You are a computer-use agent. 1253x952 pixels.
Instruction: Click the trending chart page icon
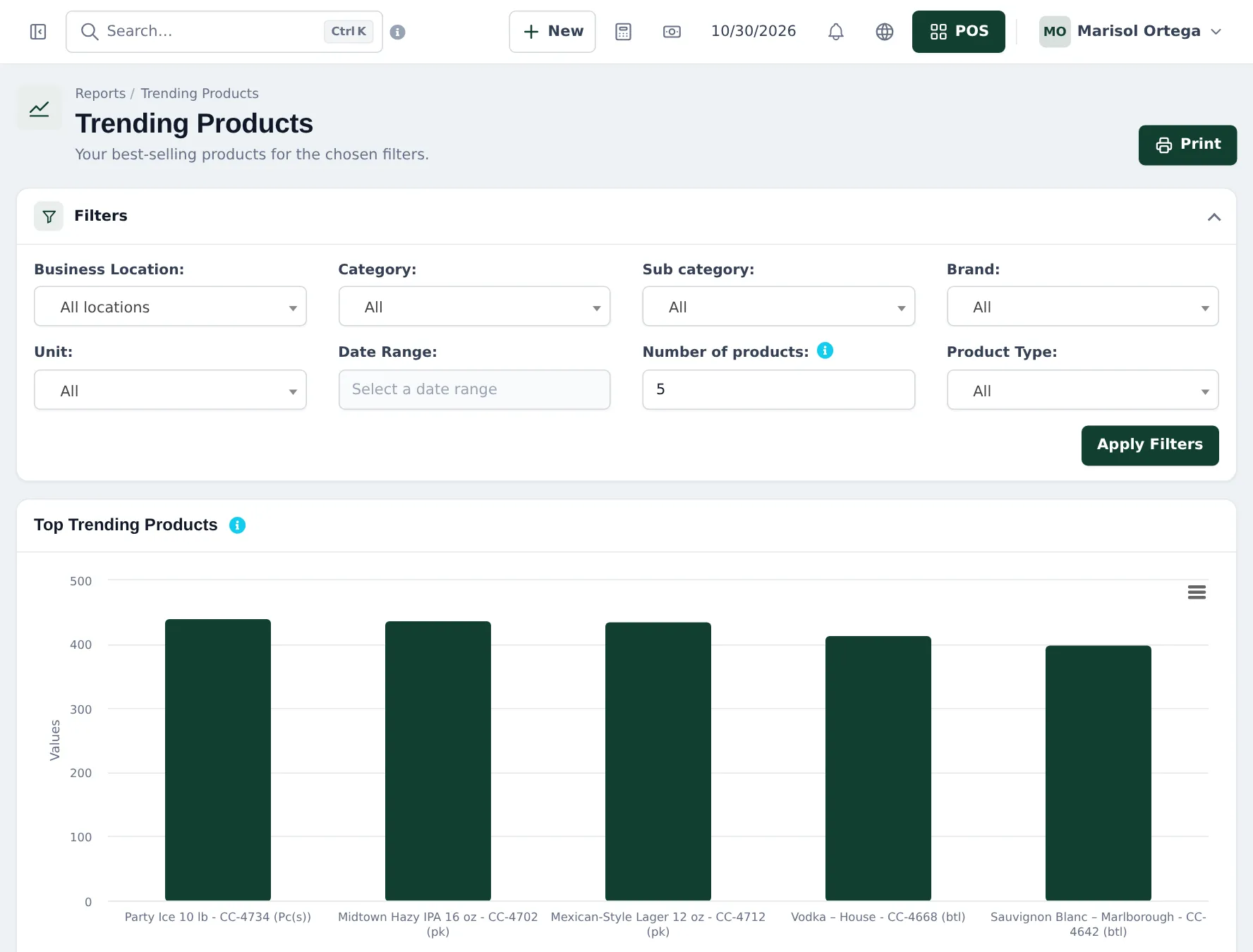tap(40, 109)
